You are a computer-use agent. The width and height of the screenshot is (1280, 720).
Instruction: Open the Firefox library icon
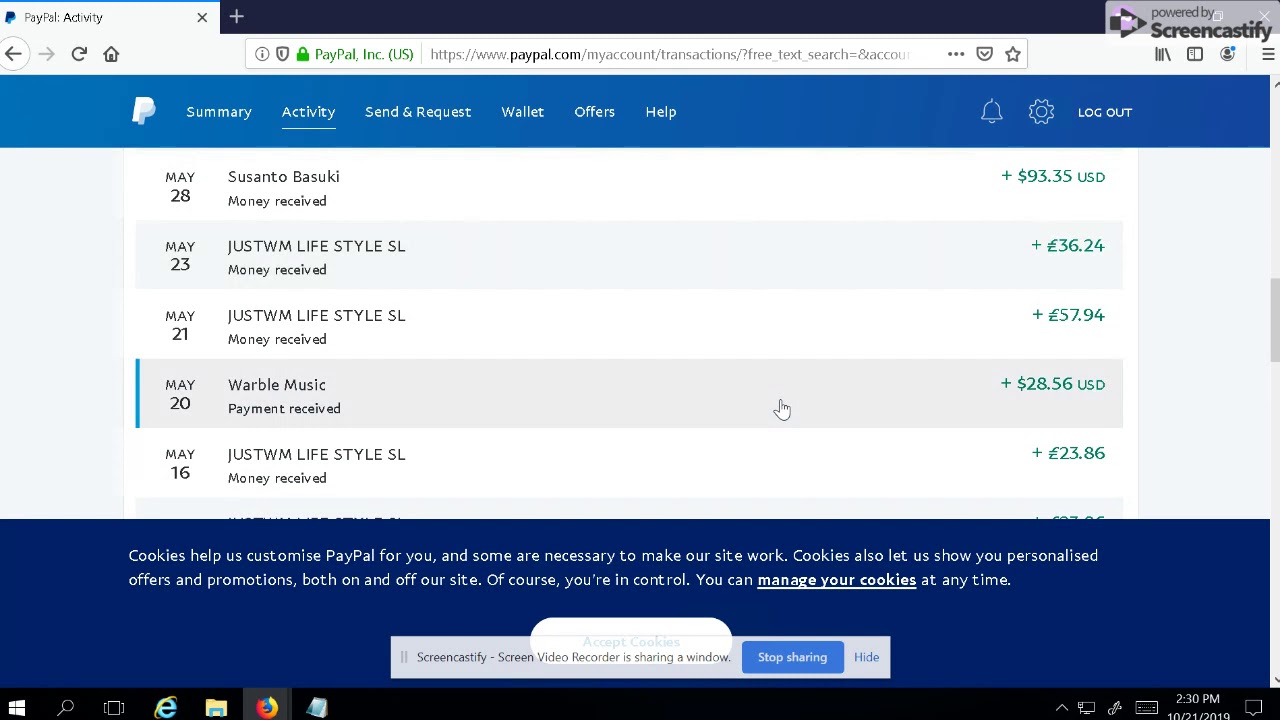(1163, 54)
